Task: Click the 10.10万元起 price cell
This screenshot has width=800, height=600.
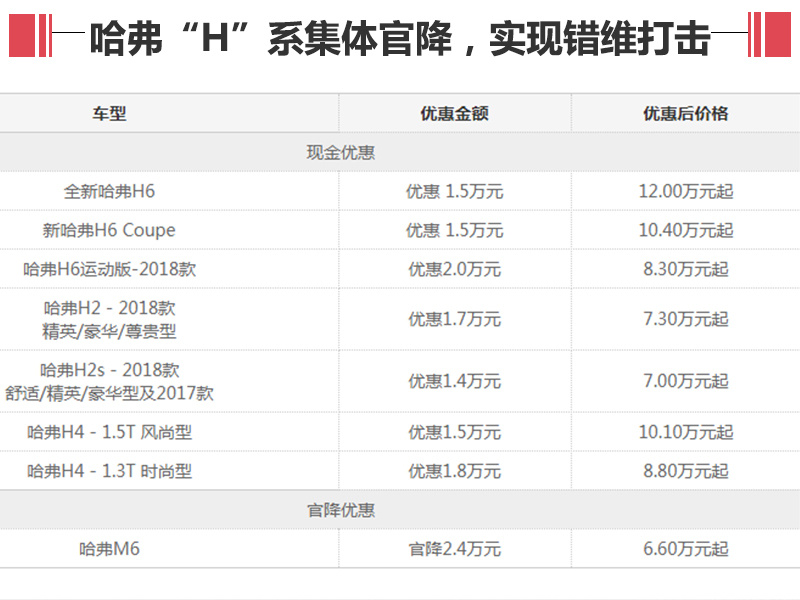Action: point(686,432)
